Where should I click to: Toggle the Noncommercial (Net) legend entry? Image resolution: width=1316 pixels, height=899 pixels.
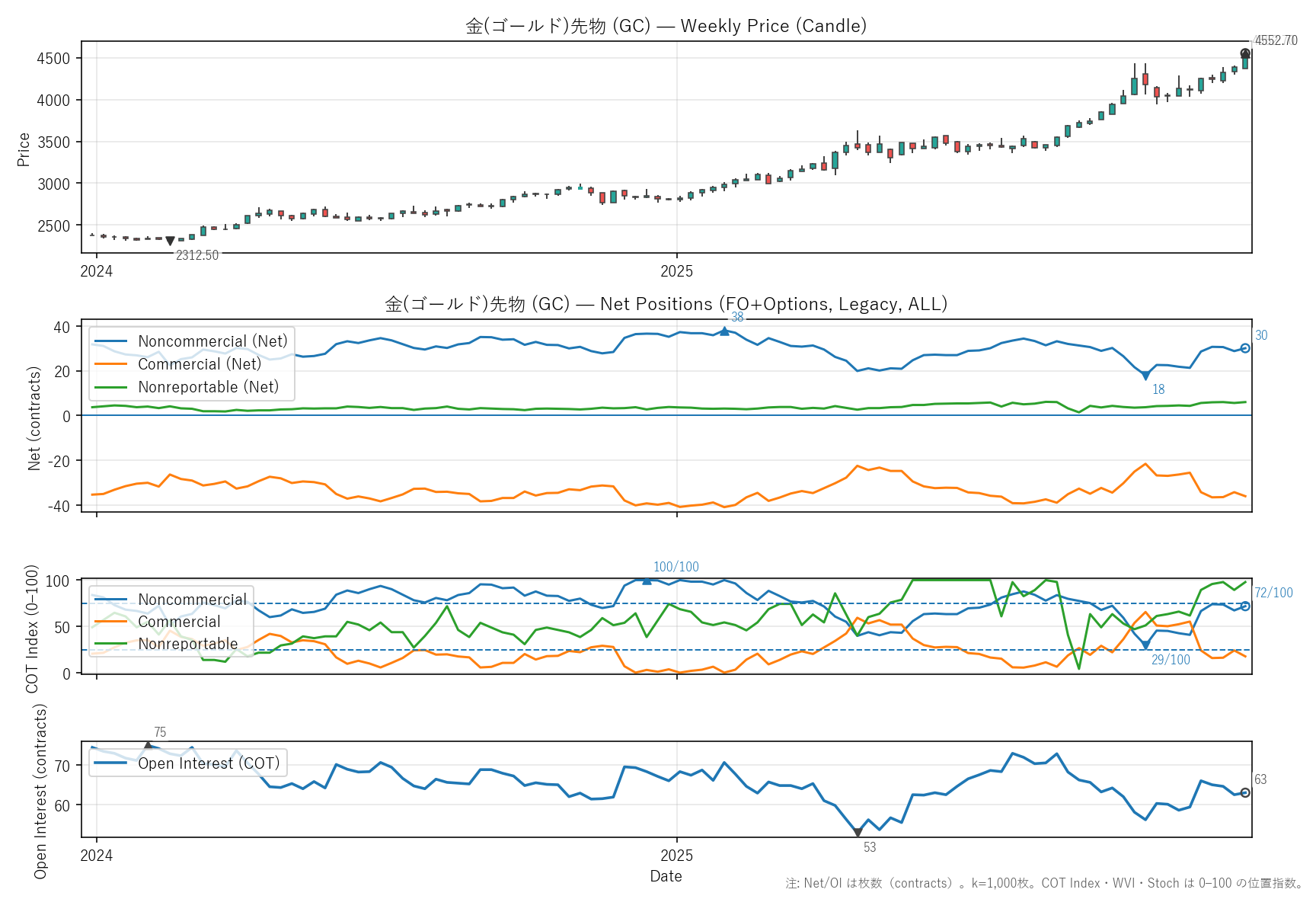click(212, 341)
